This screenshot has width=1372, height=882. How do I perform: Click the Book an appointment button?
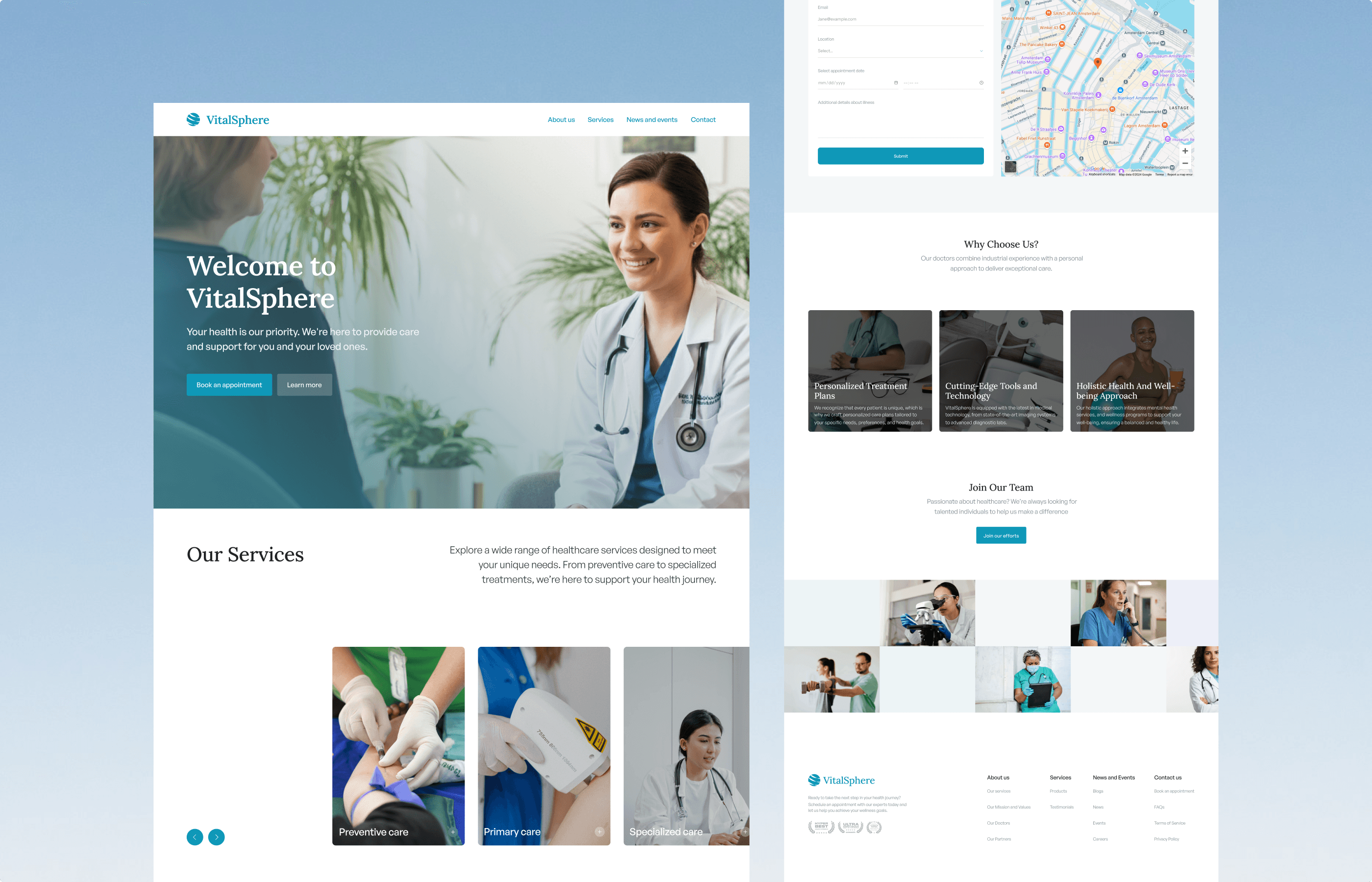pos(228,384)
